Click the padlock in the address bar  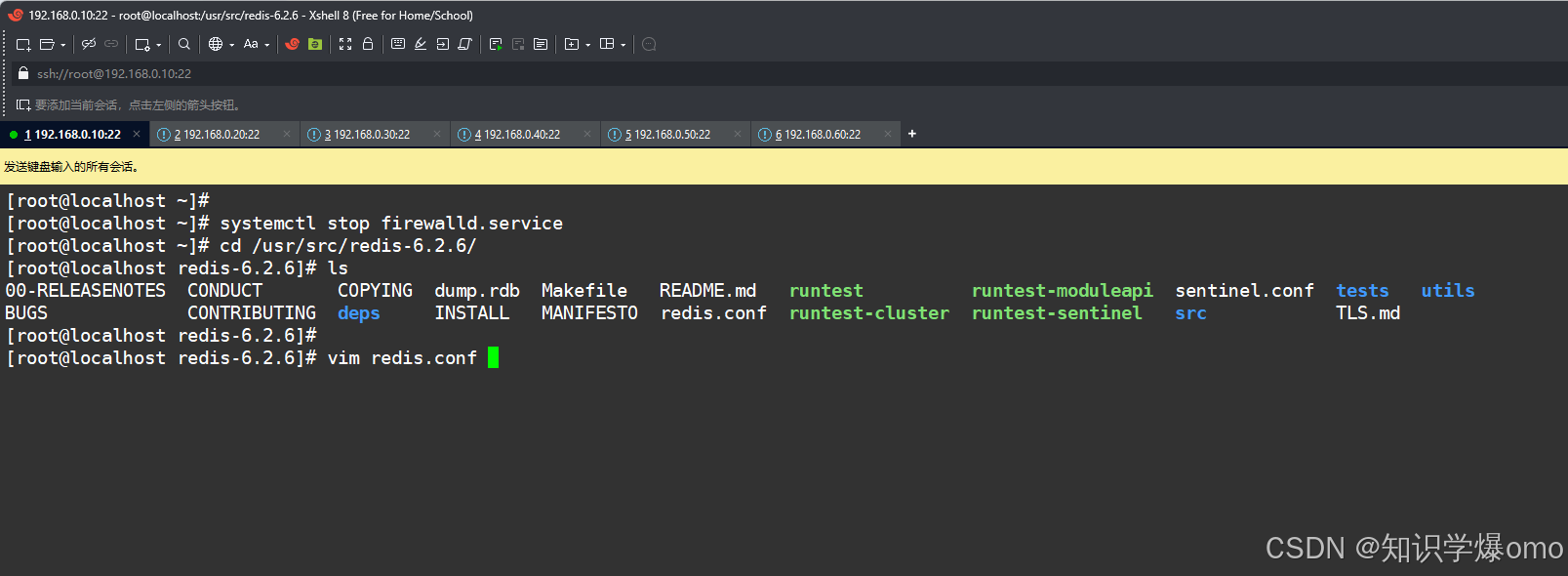(23, 73)
